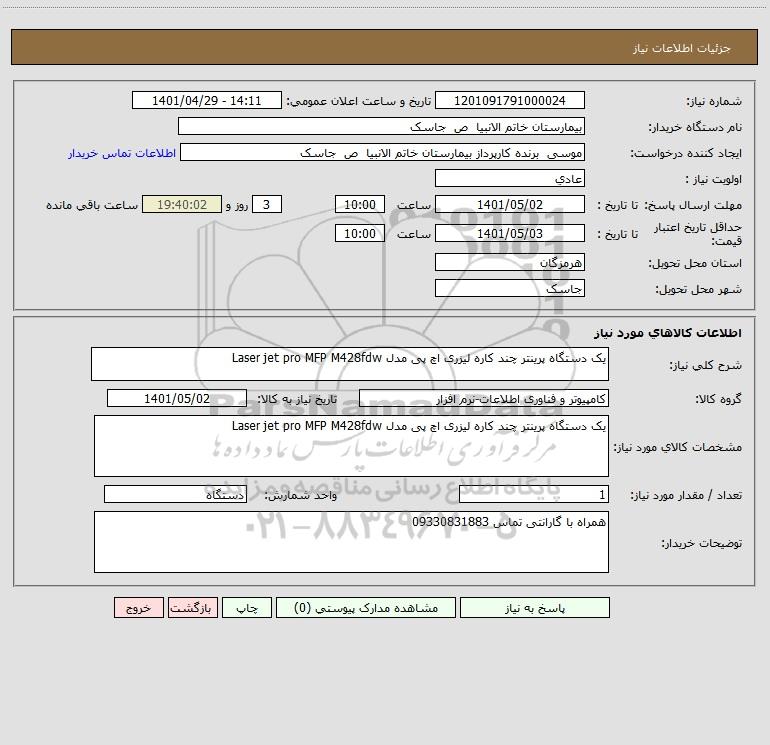Screen dimensions: 770x745
Task: Click the گروه کالا field
Action: pyautogui.click(x=484, y=398)
